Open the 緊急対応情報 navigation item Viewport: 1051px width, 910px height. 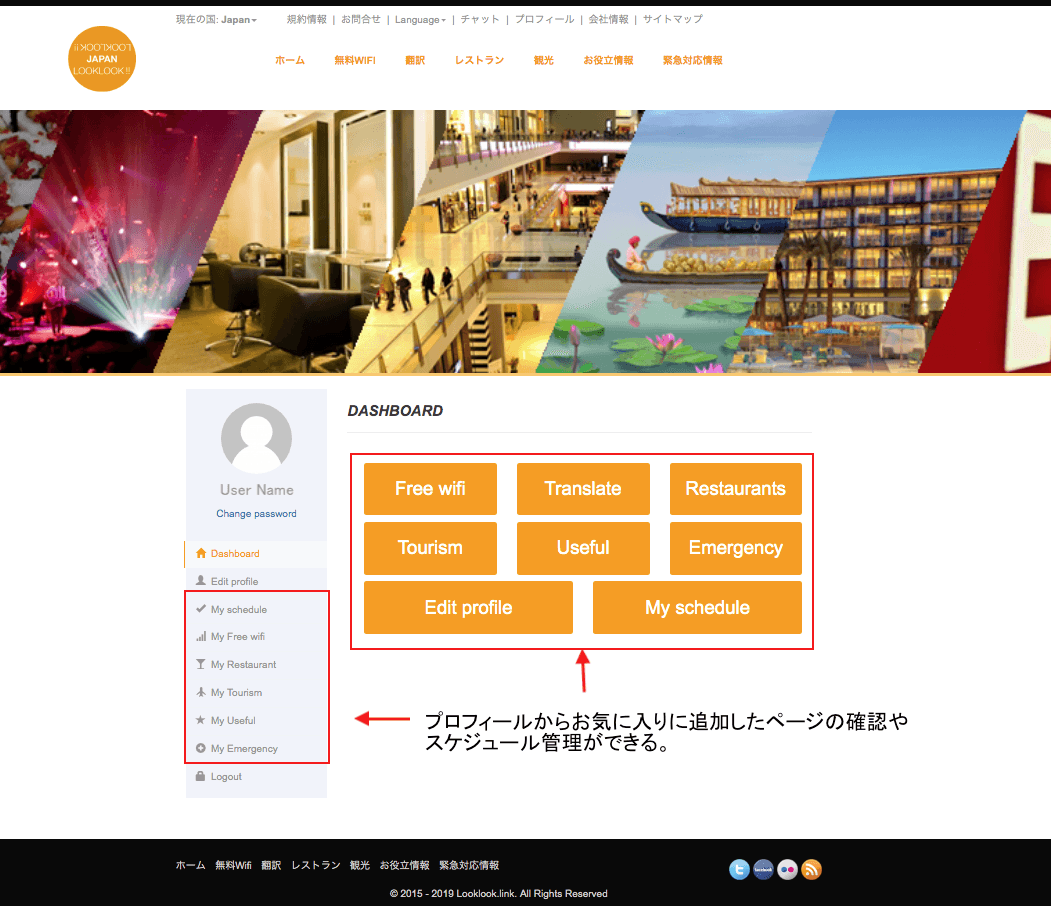[x=691, y=60]
